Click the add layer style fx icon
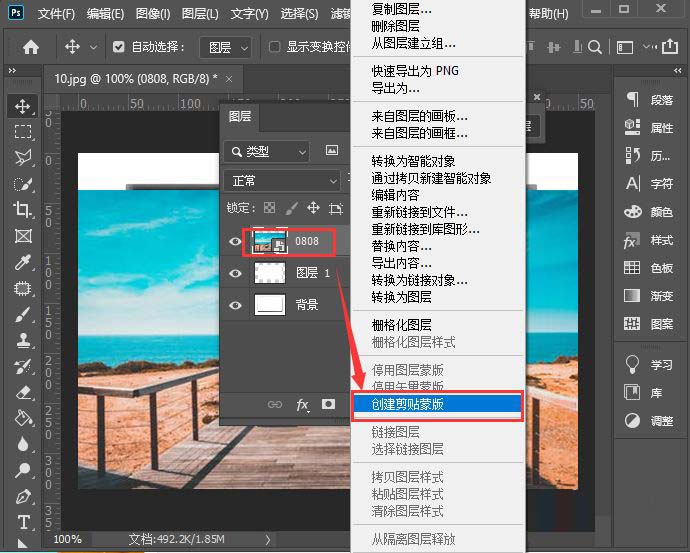This screenshot has width=690, height=553. [x=302, y=404]
